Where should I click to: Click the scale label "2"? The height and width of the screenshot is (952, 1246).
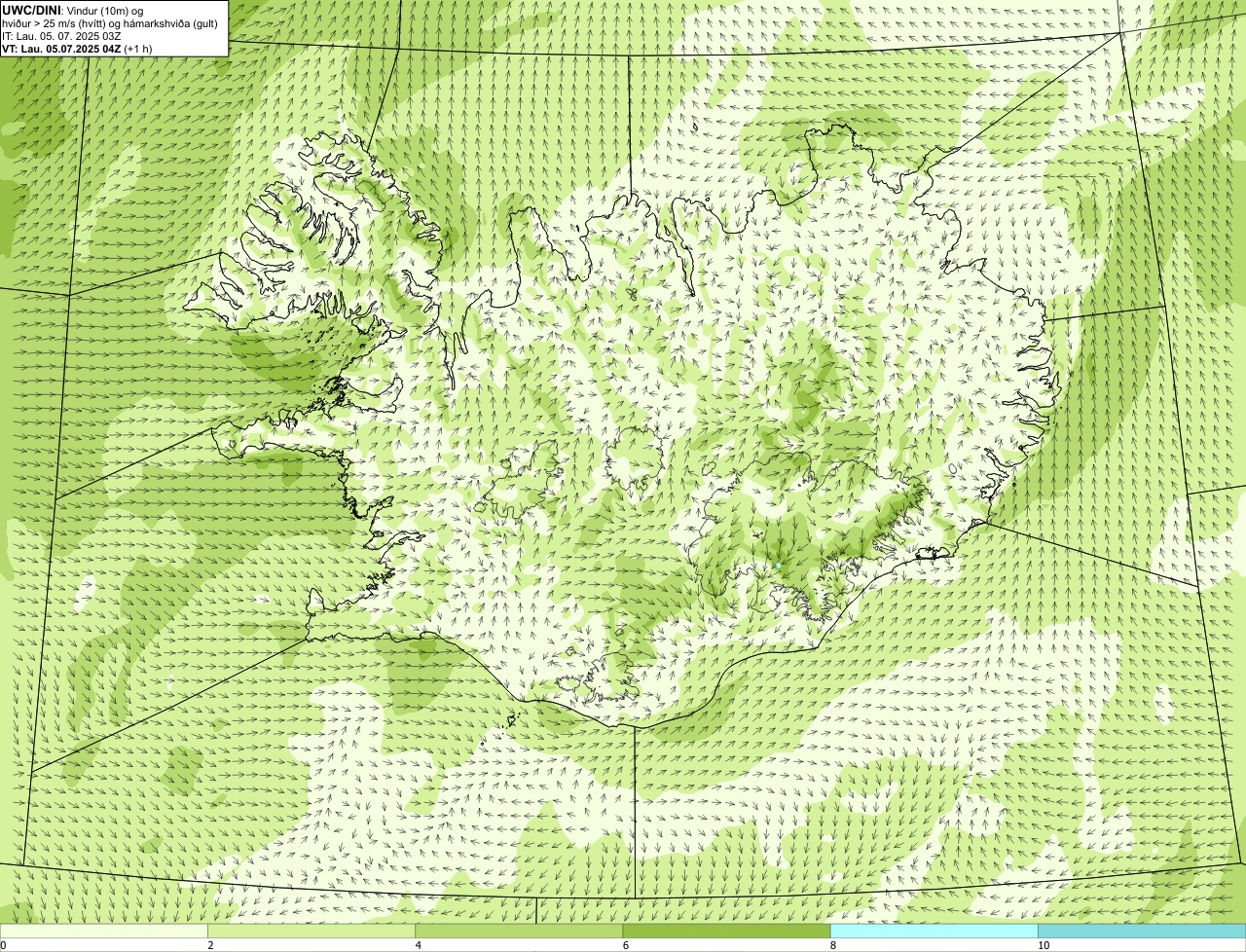point(210,945)
